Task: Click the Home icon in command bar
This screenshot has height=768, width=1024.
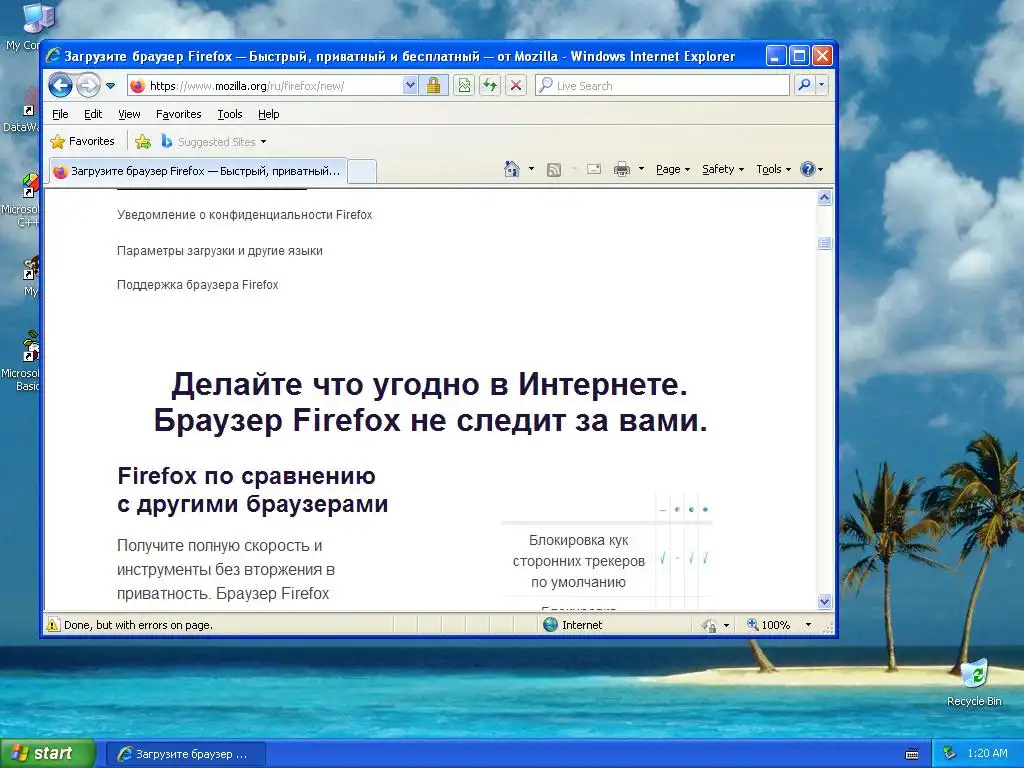Action: click(x=512, y=169)
